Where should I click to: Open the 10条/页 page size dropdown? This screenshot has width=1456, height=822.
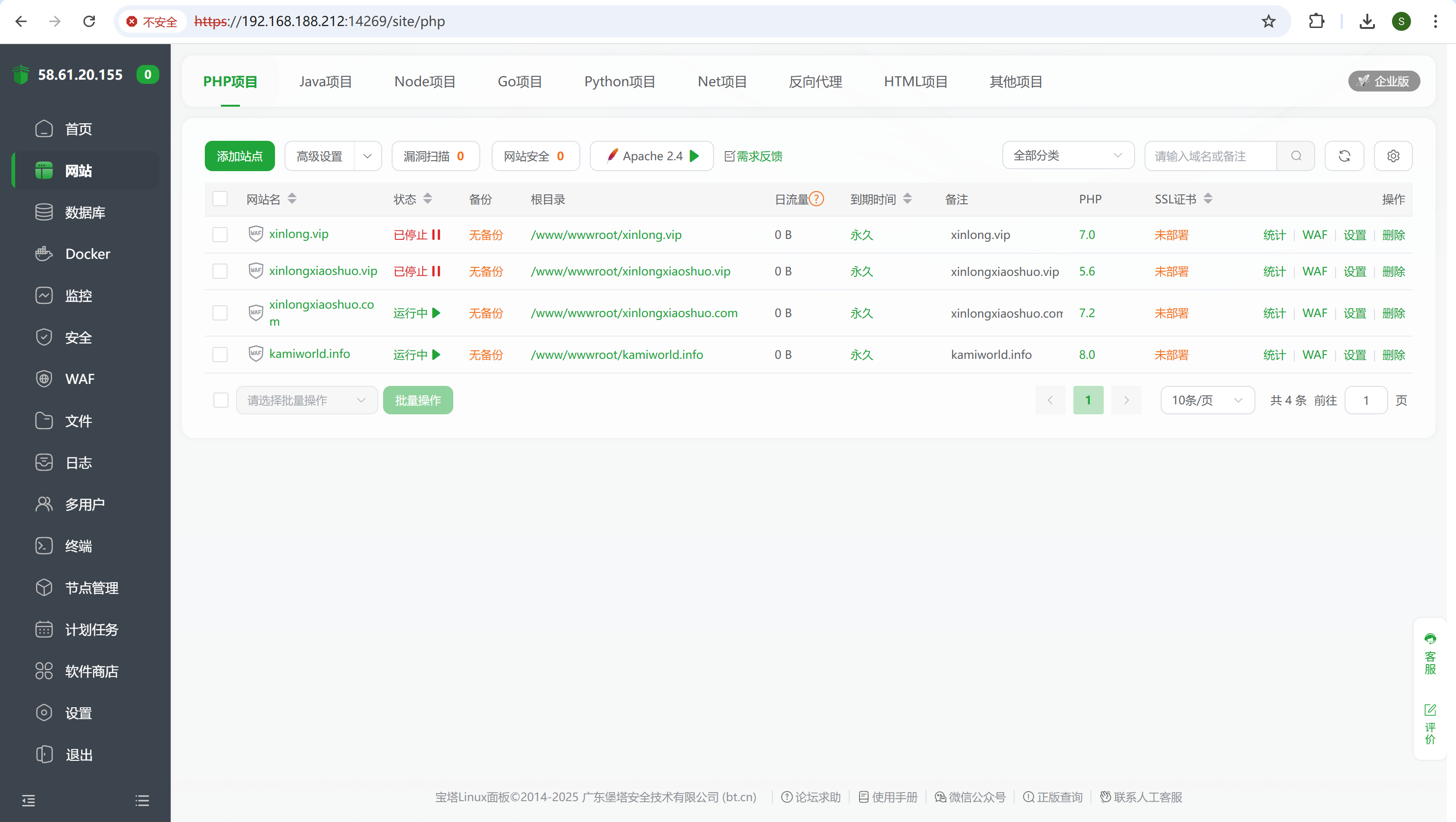coord(1207,400)
